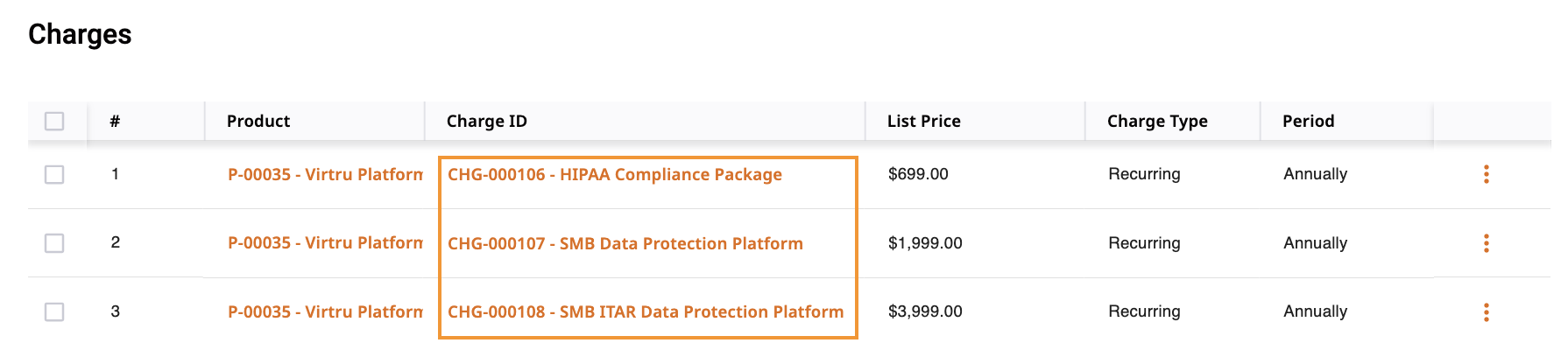Check the box for row 2
Image resolution: width=1568 pixels, height=343 pixels.
[x=54, y=242]
